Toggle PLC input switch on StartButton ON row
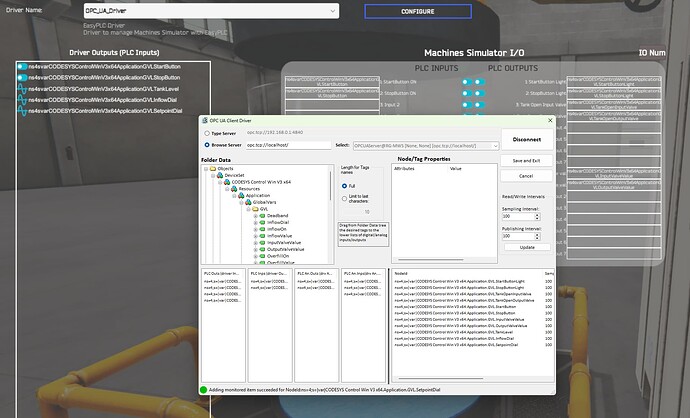The height and width of the screenshot is (418, 690). tap(467, 82)
